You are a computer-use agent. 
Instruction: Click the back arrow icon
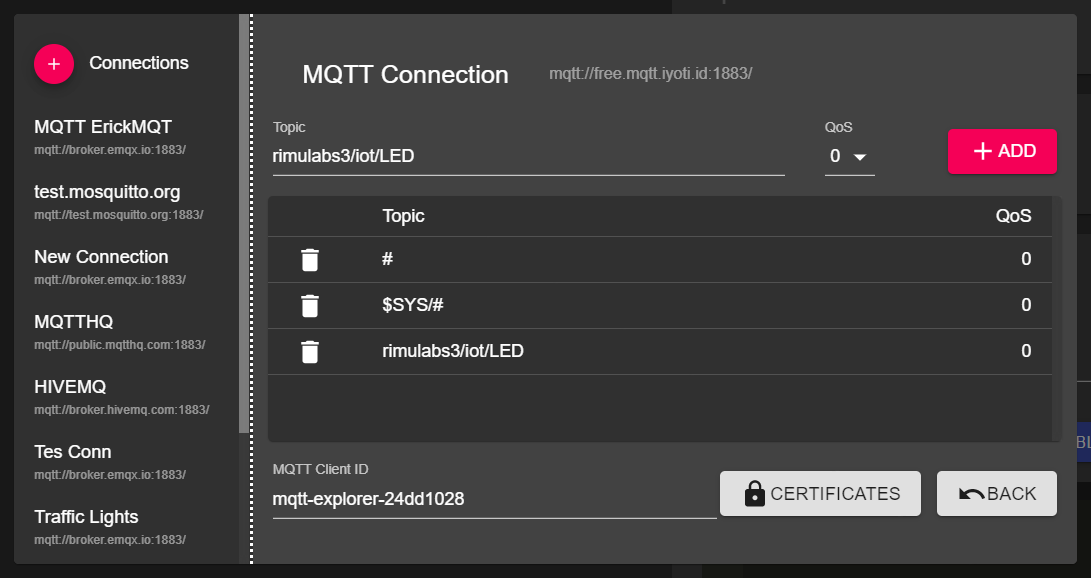point(970,494)
